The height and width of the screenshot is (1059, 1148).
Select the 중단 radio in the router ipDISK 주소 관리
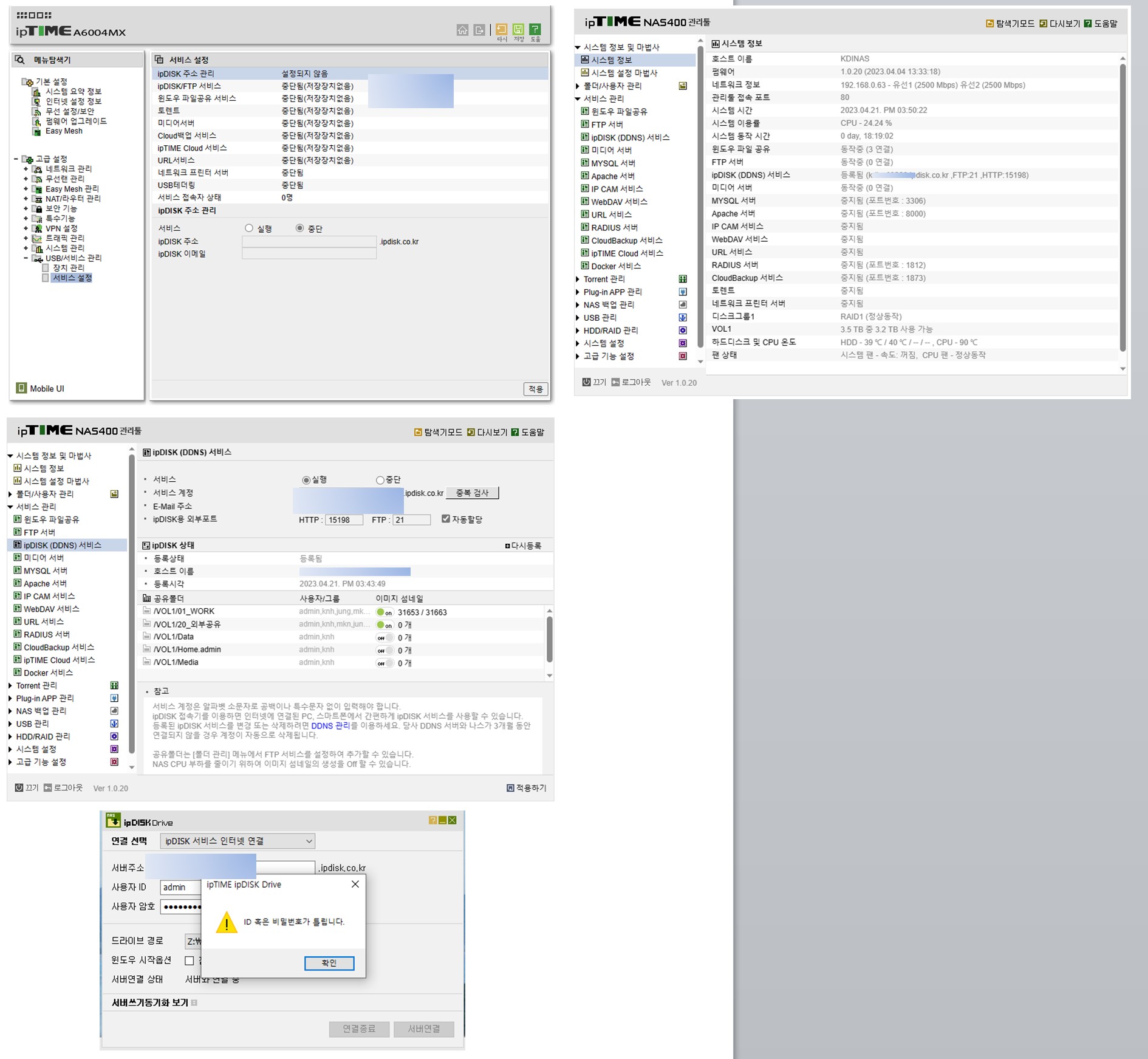[x=299, y=228]
